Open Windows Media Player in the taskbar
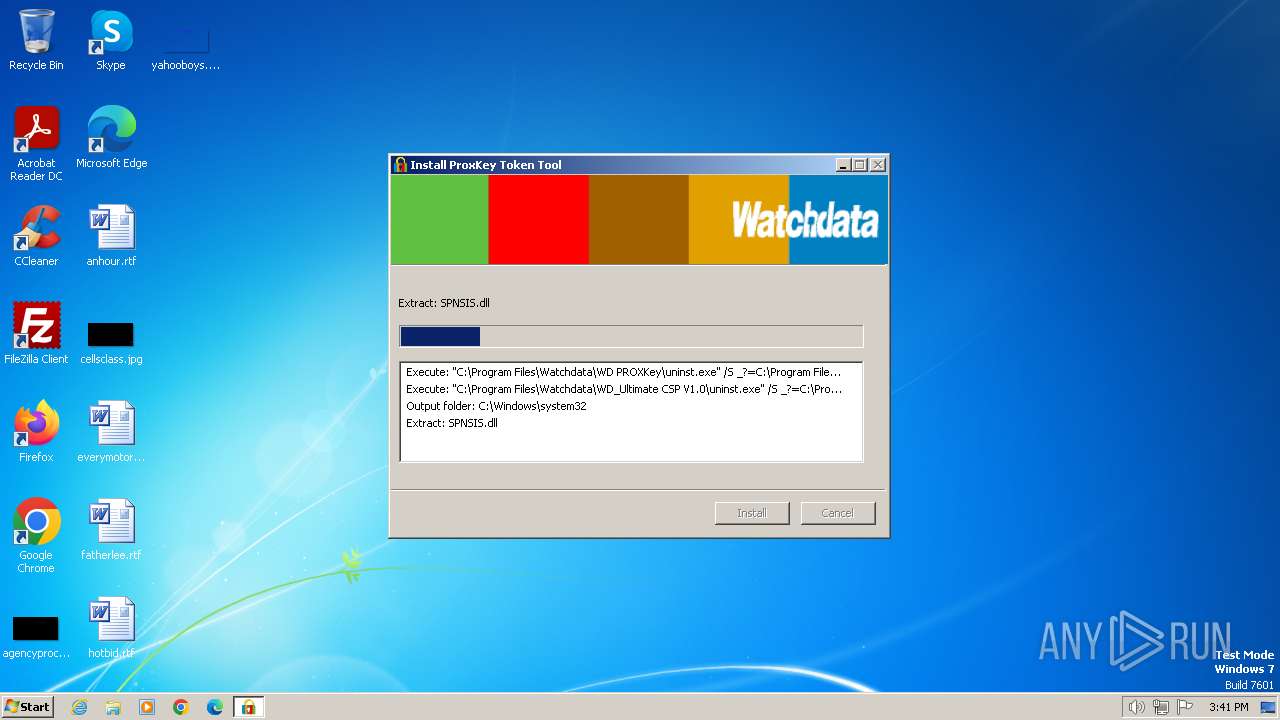The height and width of the screenshot is (720, 1280). click(x=147, y=707)
